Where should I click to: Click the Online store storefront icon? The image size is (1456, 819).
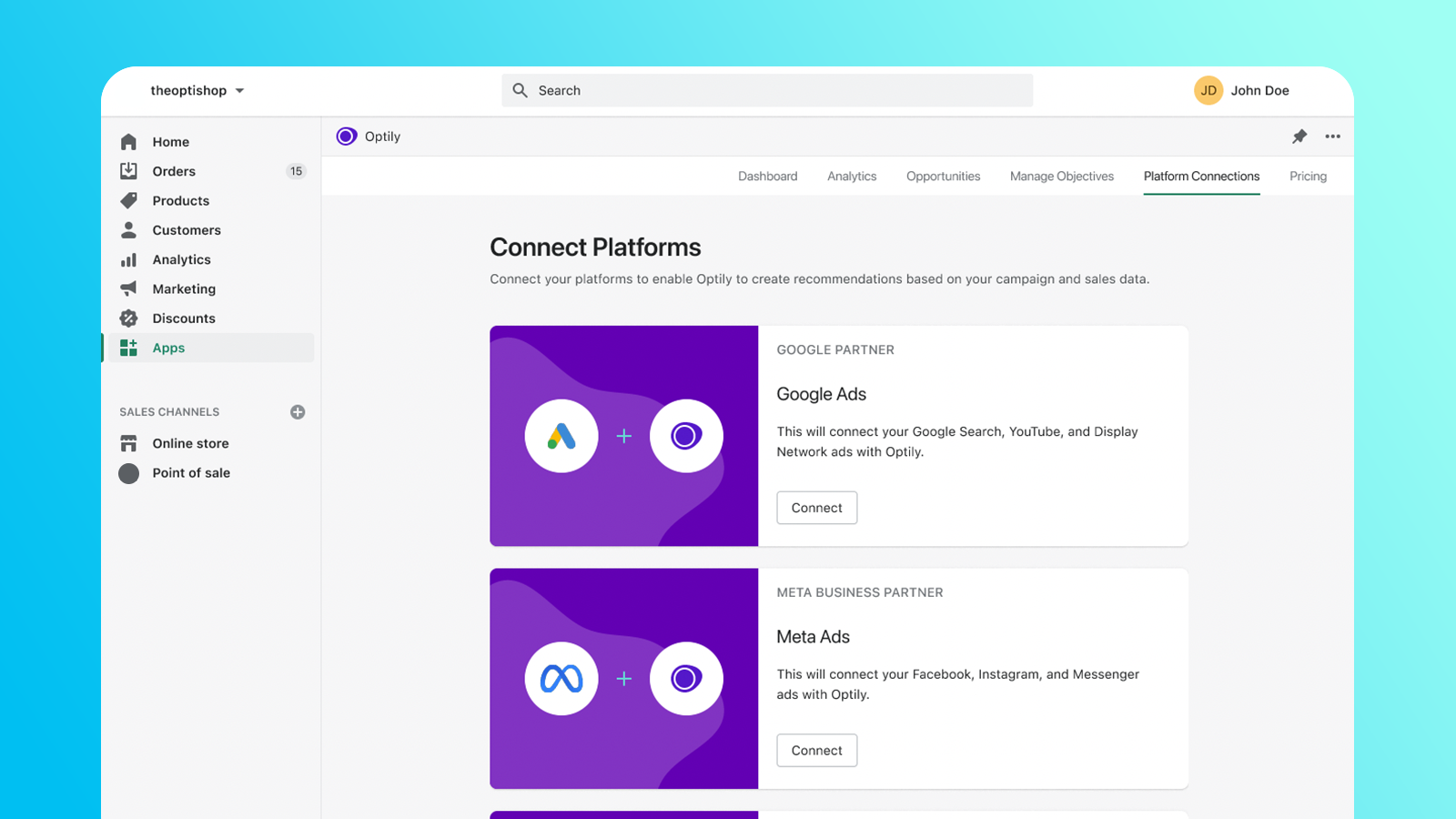tap(128, 443)
